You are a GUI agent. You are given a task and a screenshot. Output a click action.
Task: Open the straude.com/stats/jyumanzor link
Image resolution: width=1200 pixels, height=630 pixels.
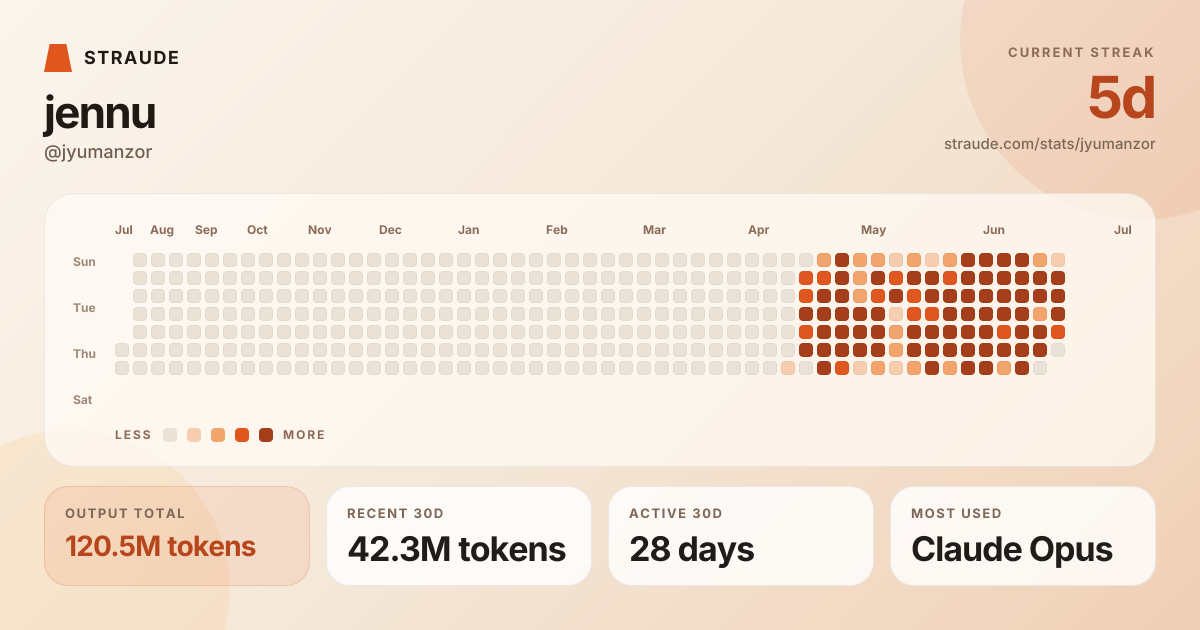point(1049,144)
